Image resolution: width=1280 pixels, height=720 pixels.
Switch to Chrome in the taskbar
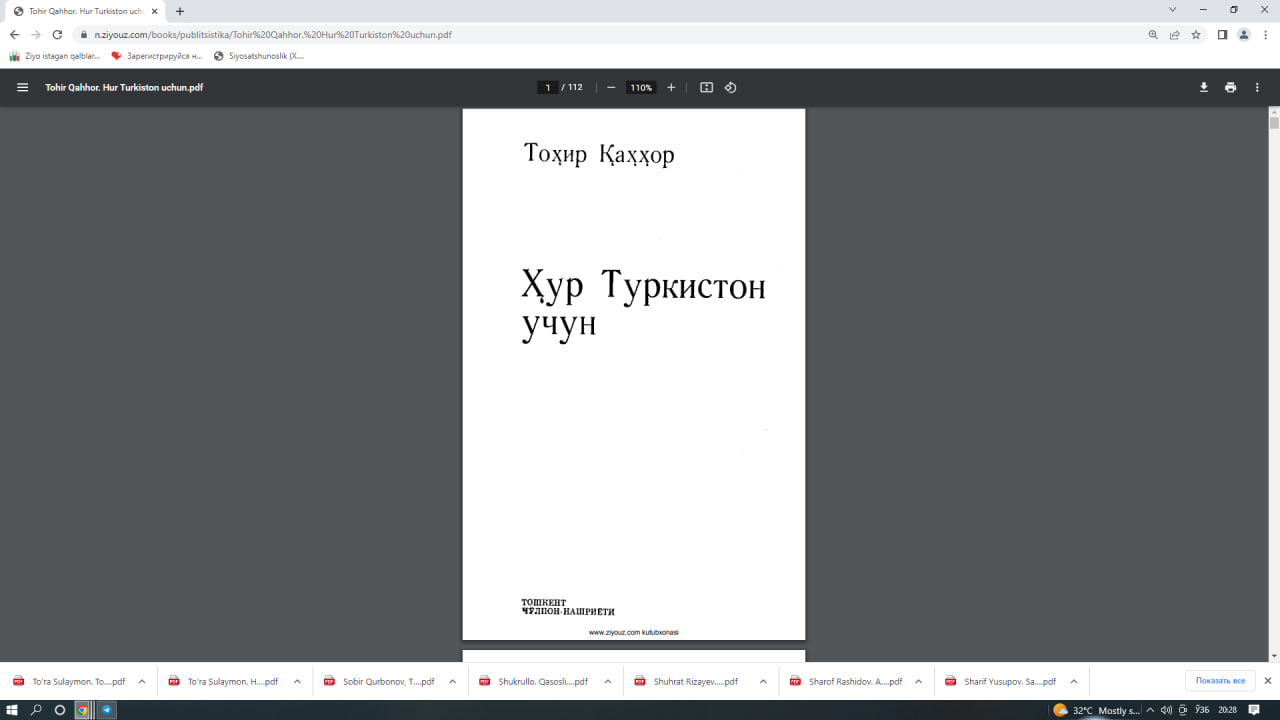83,710
